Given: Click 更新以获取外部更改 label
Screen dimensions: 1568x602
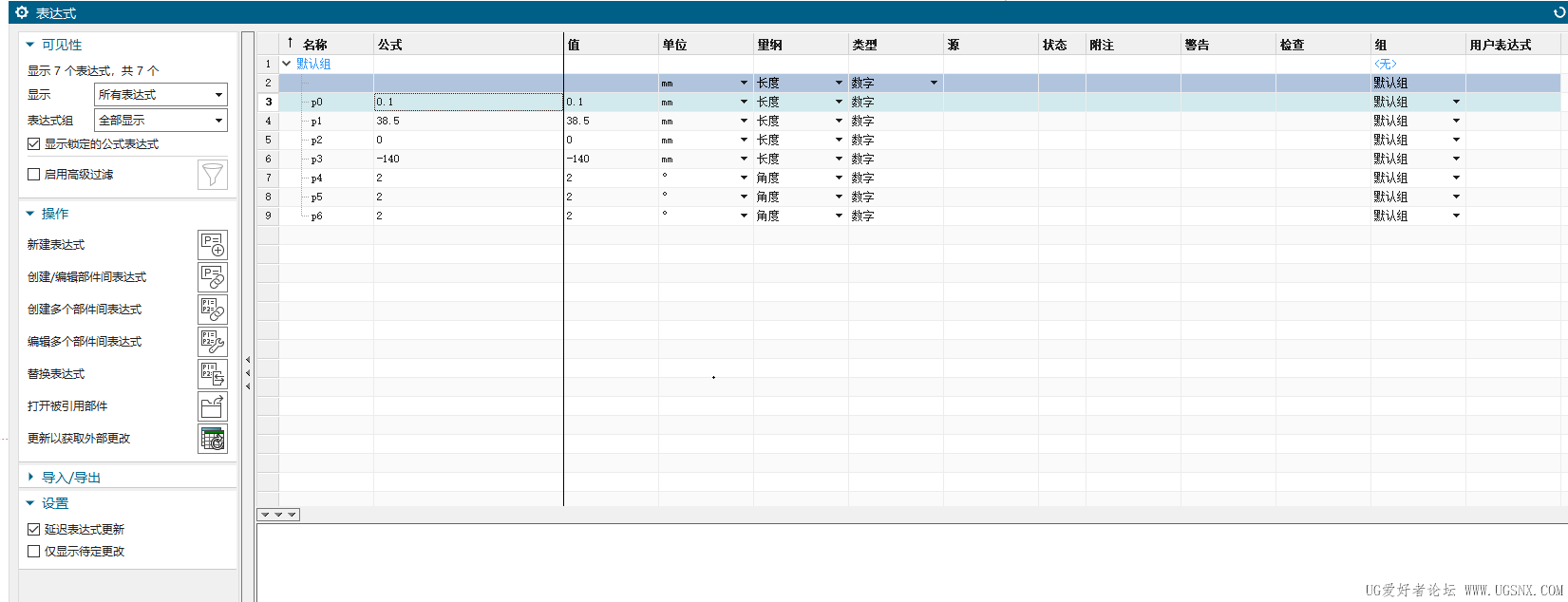Looking at the screenshot, I should pos(79,439).
